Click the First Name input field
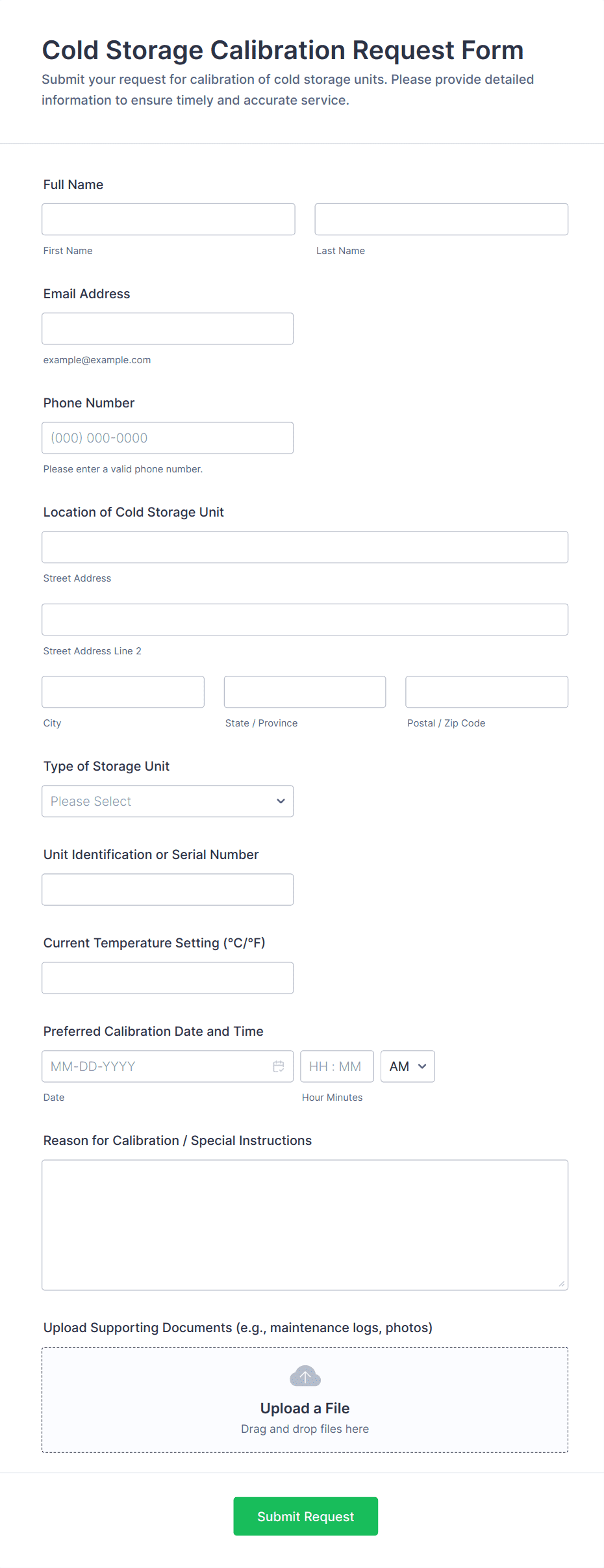Screen dimensions: 604x1568 (168, 220)
